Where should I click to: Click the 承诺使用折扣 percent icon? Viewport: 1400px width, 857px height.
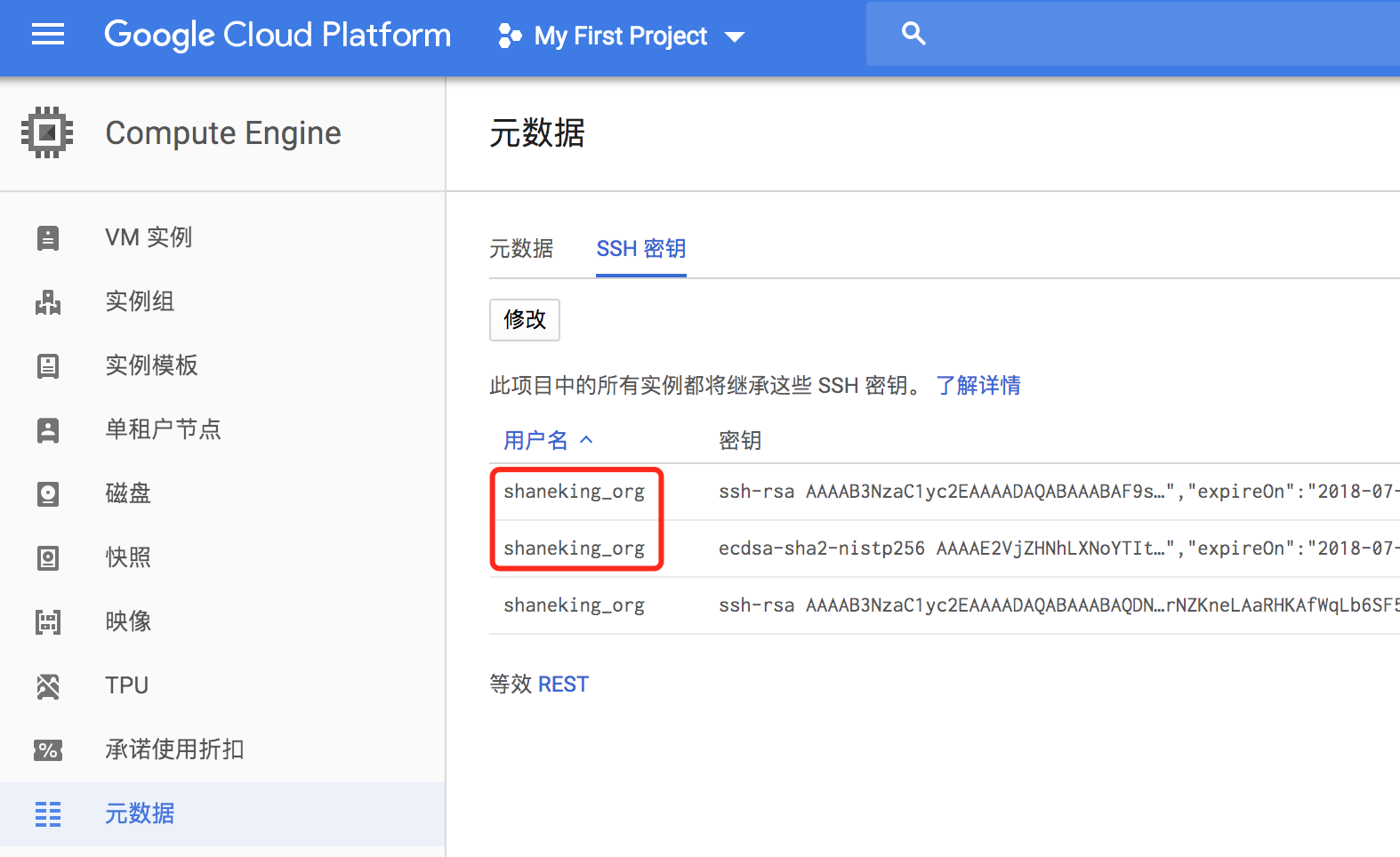(x=48, y=750)
